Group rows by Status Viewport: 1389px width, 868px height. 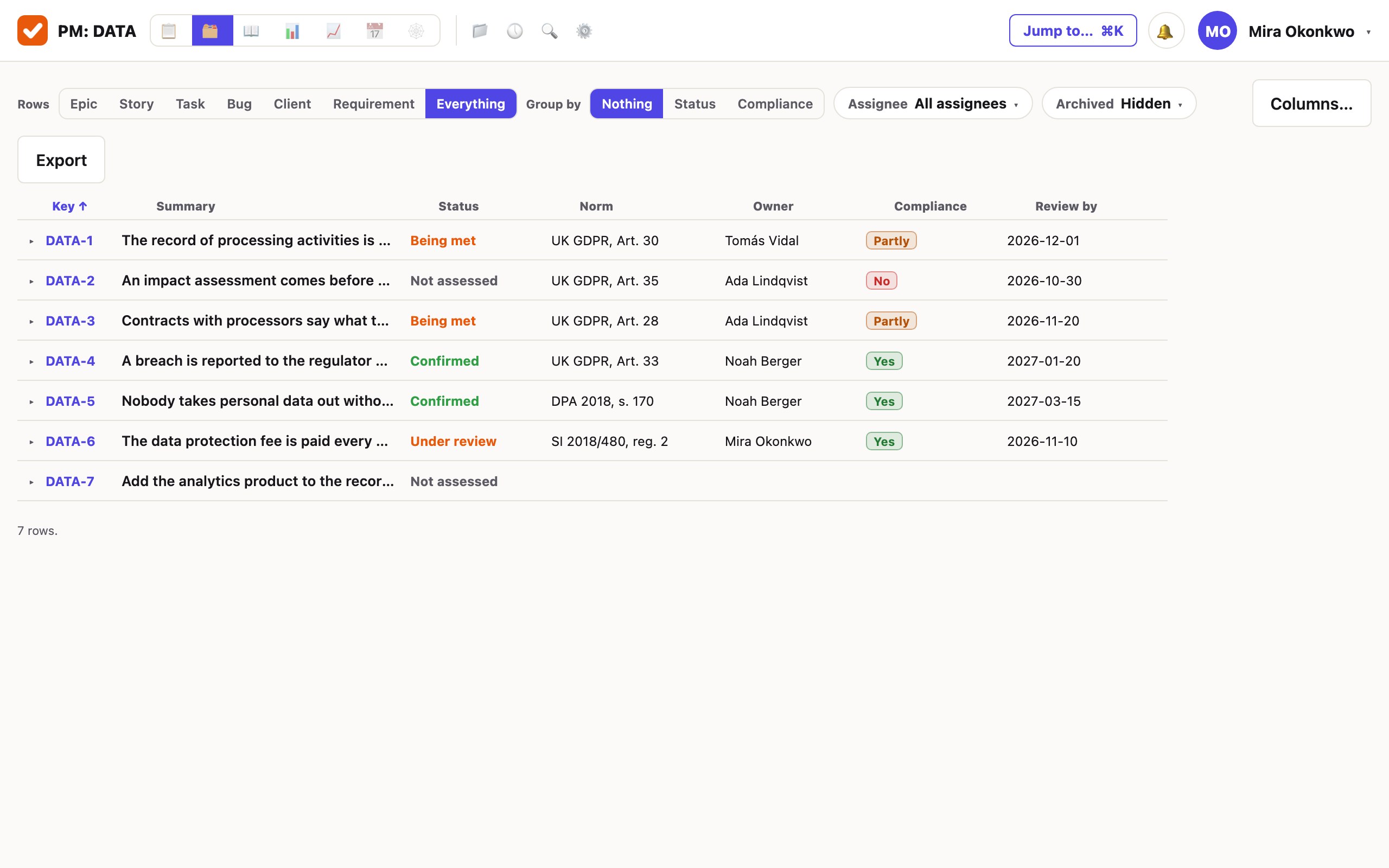pyautogui.click(x=694, y=104)
